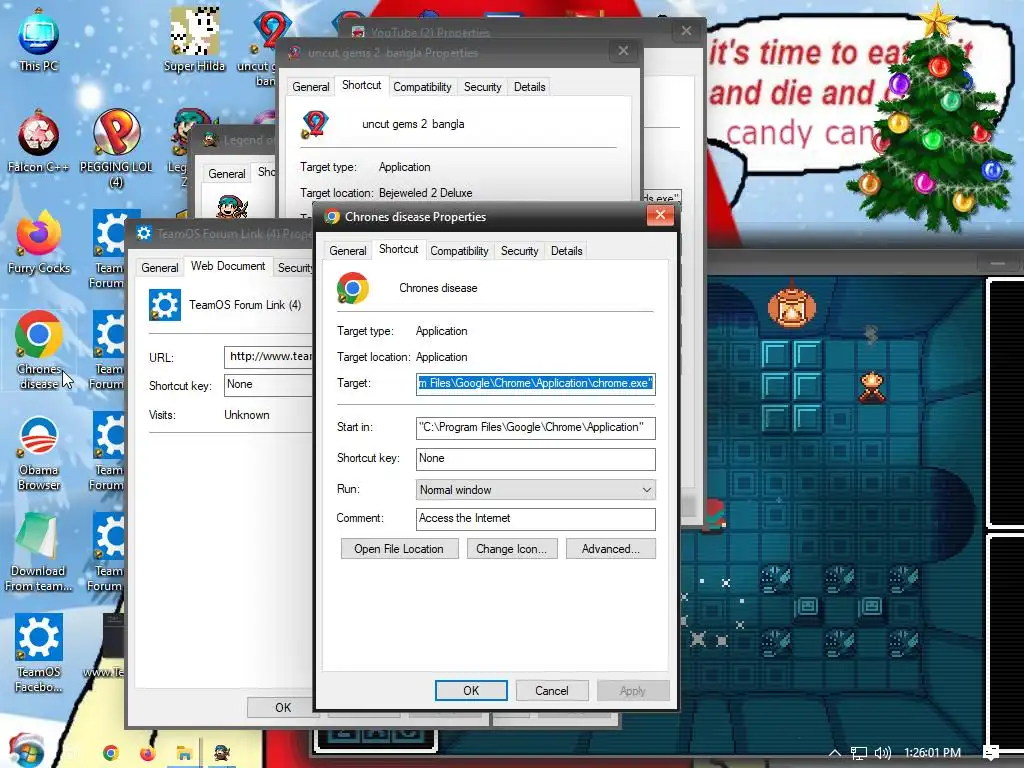Image resolution: width=1024 pixels, height=768 pixels.
Task: Select the Super Hilda desktop icon
Action: pyautogui.click(x=194, y=40)
